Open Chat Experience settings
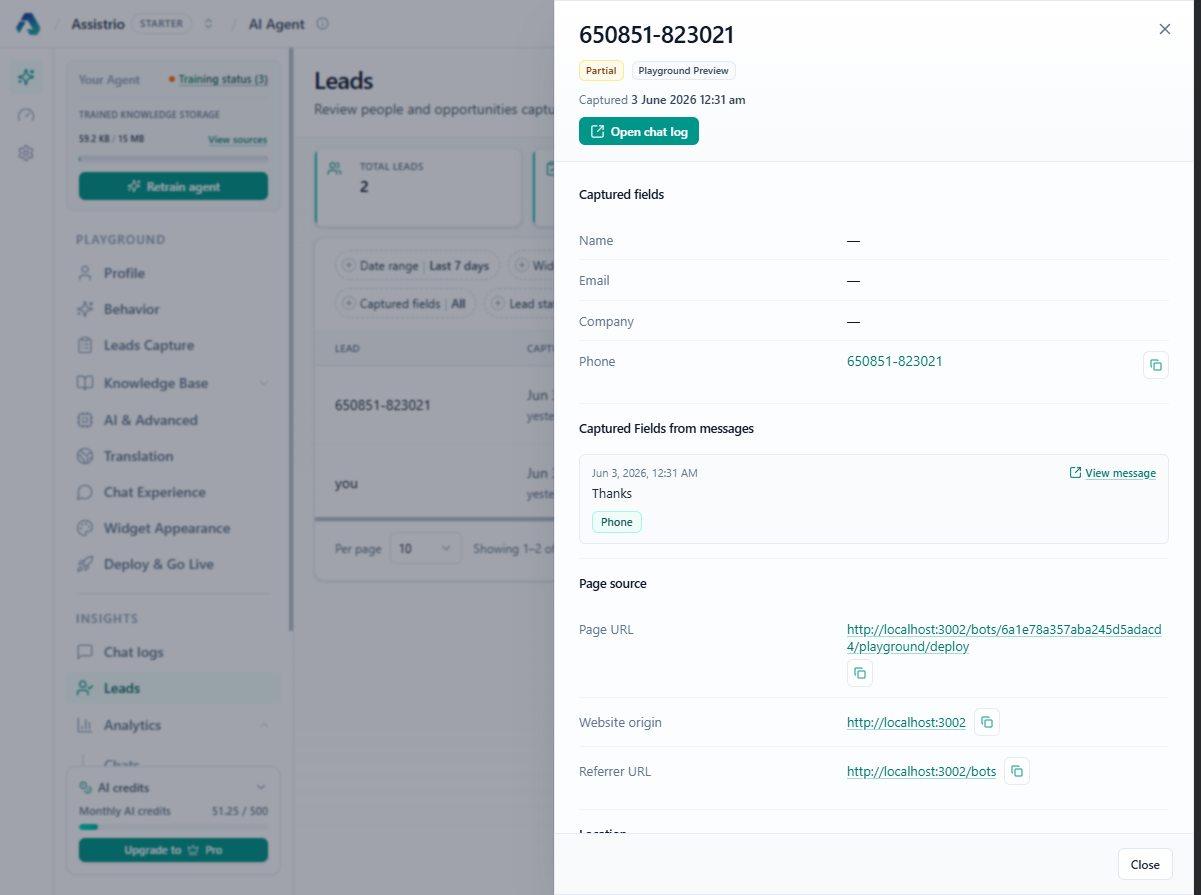The width and height of the screenshot is (1201, 895). point(172,492)
